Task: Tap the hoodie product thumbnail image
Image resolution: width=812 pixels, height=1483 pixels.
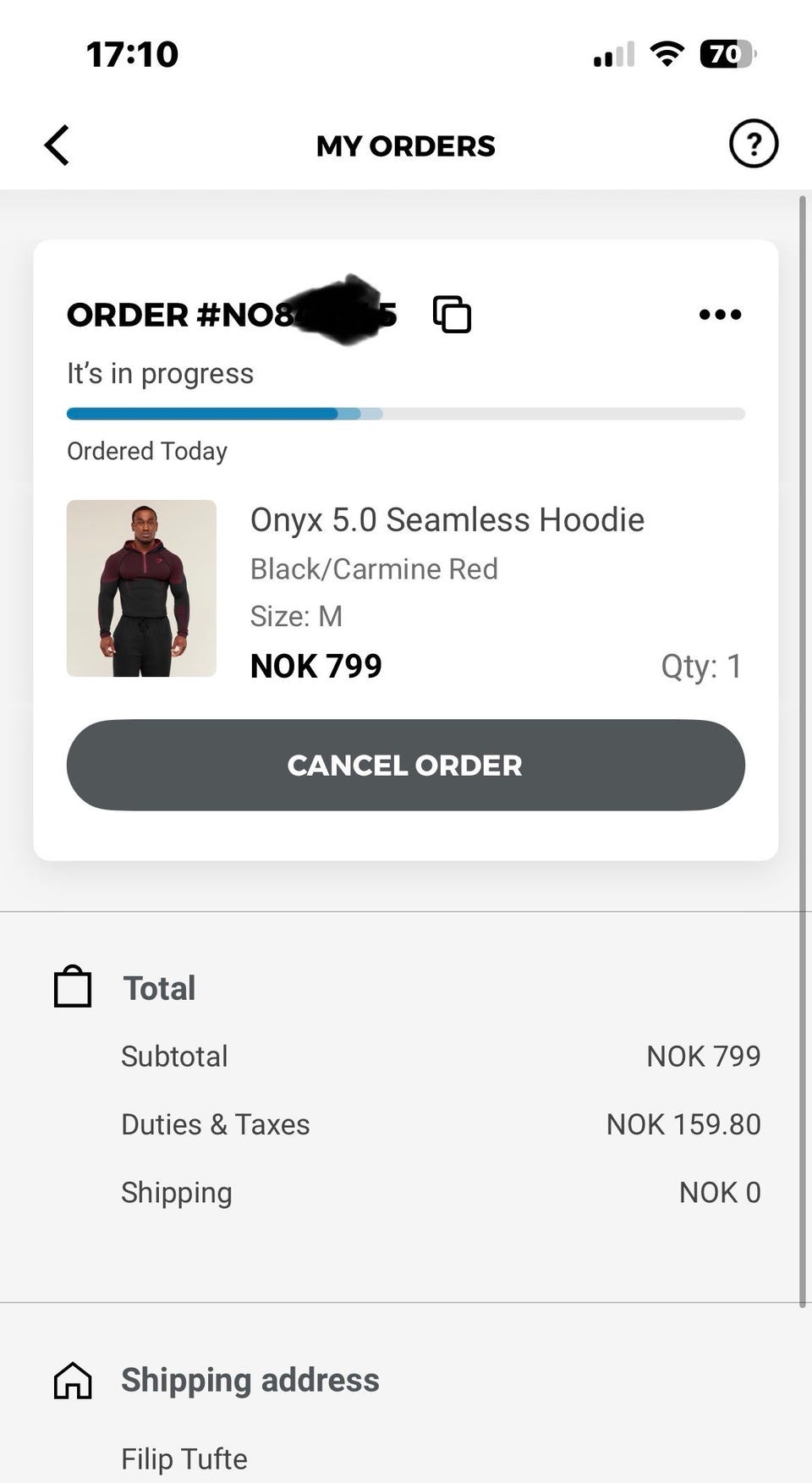Action: point(141,588)
